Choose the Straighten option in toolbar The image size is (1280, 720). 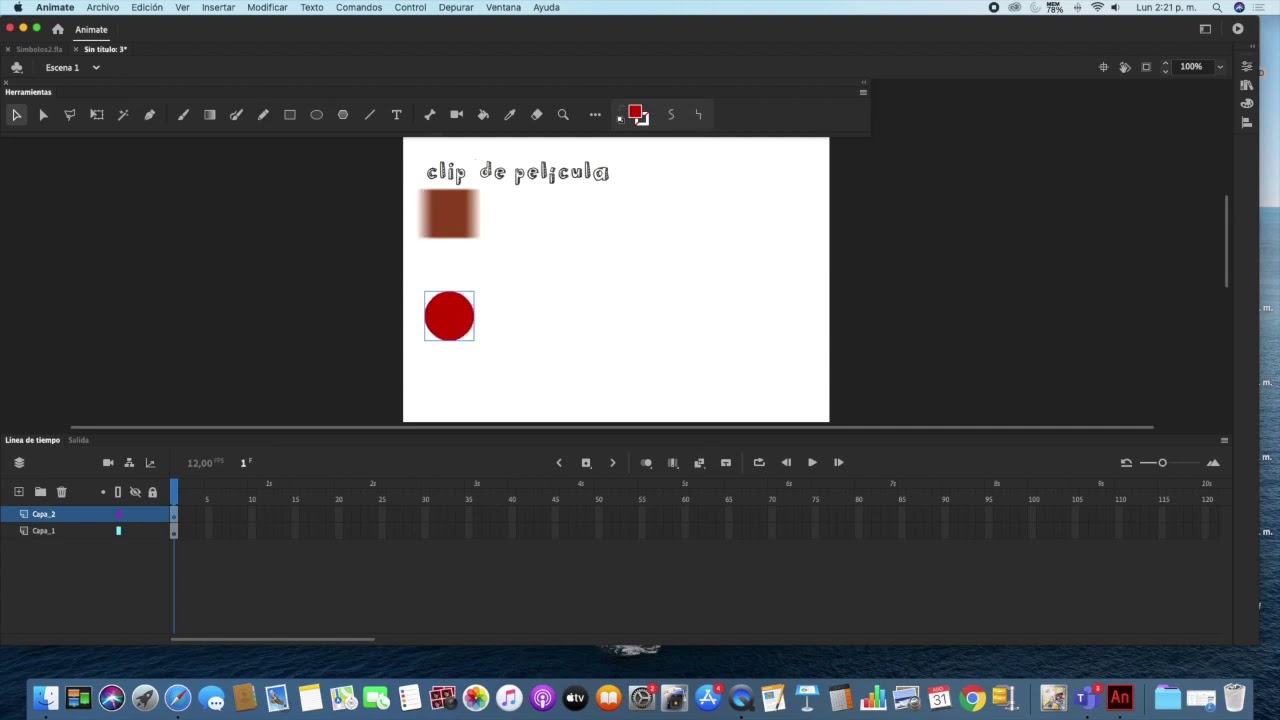698,115
